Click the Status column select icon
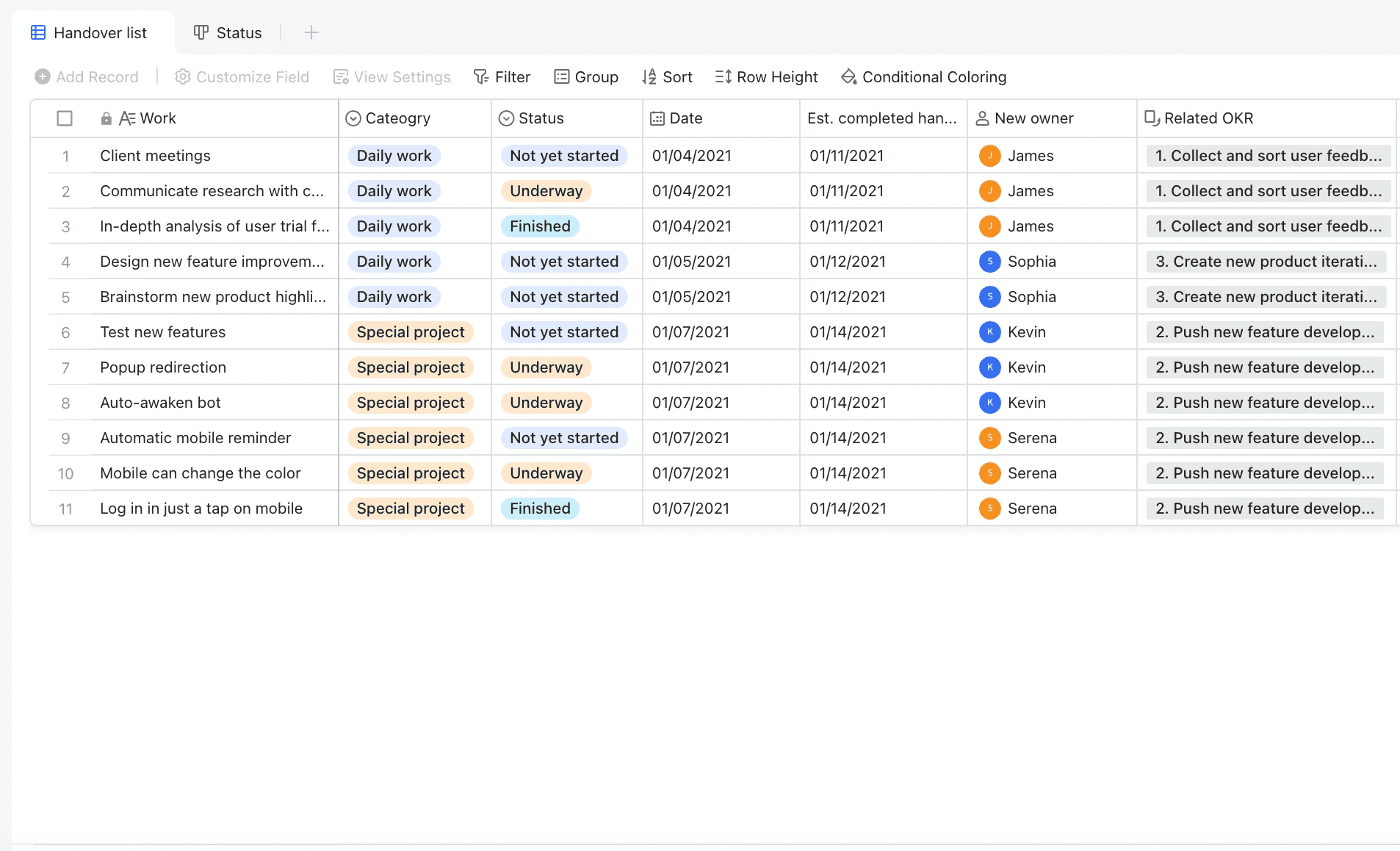Screen dimensions: 1400x851 pyautogui.click(x=506, y=118)
